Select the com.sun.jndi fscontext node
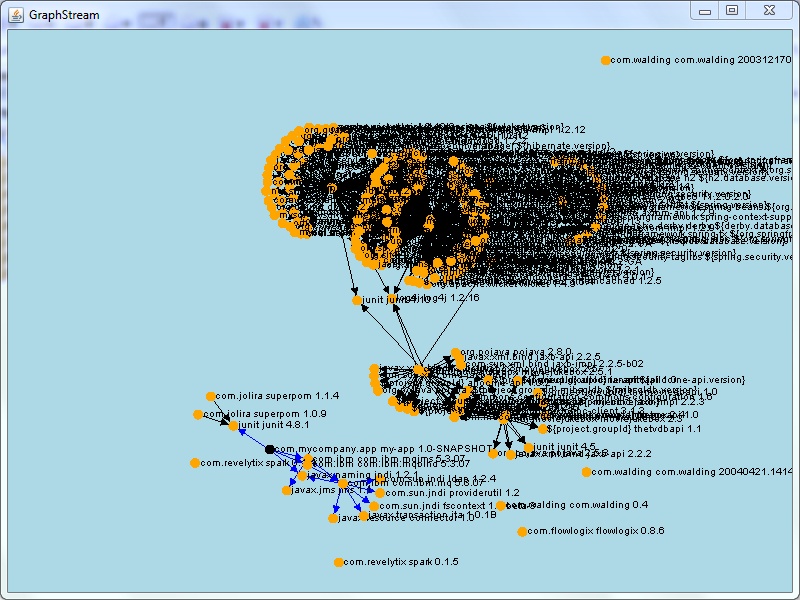 click(x=374, y=506)
